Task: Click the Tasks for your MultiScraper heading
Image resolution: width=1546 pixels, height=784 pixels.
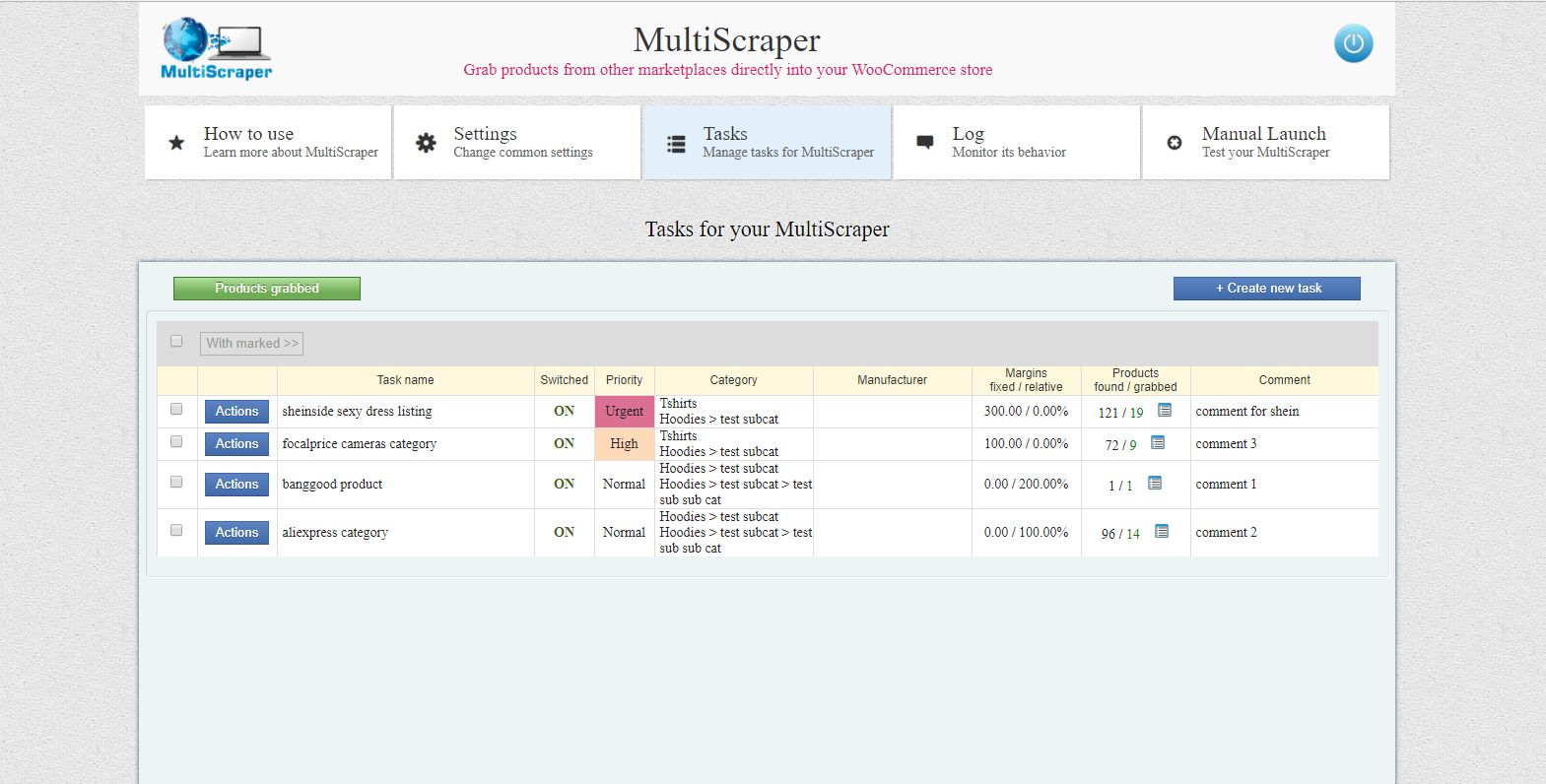Action: (767, 229)
